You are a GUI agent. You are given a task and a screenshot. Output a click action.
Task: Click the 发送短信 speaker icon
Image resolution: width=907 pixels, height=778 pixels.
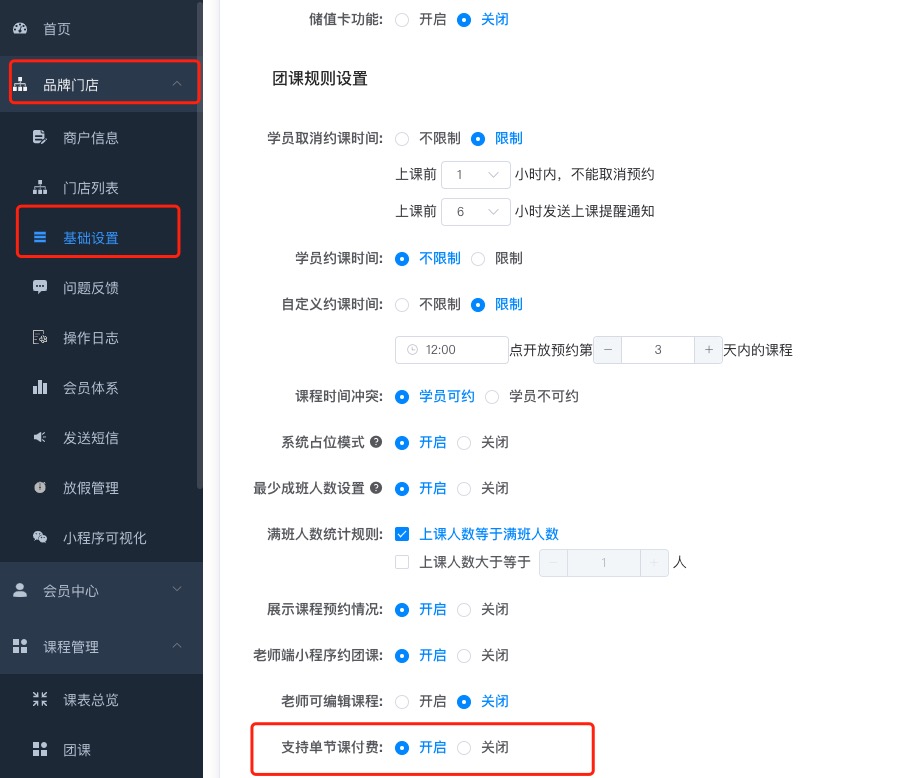tap(40, 438)
